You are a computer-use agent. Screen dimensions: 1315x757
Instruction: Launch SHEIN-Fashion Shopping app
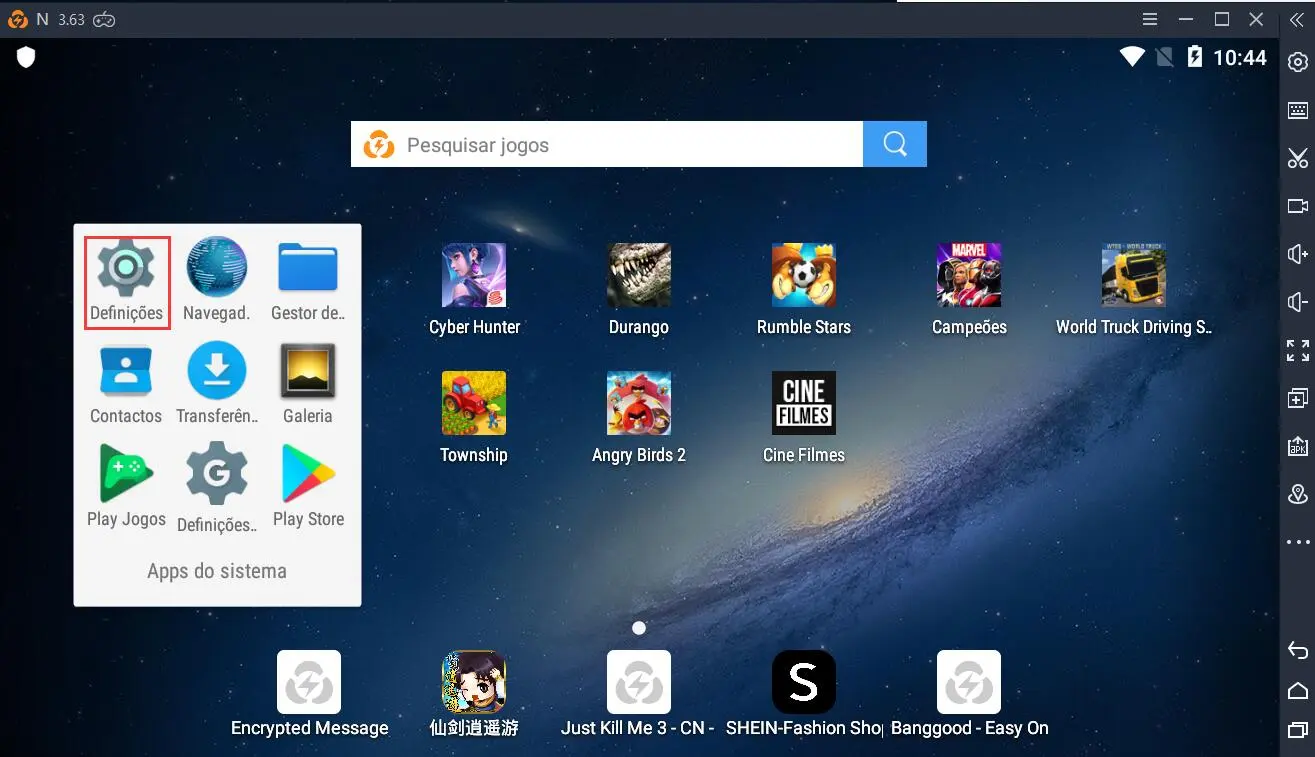[803, 694]
